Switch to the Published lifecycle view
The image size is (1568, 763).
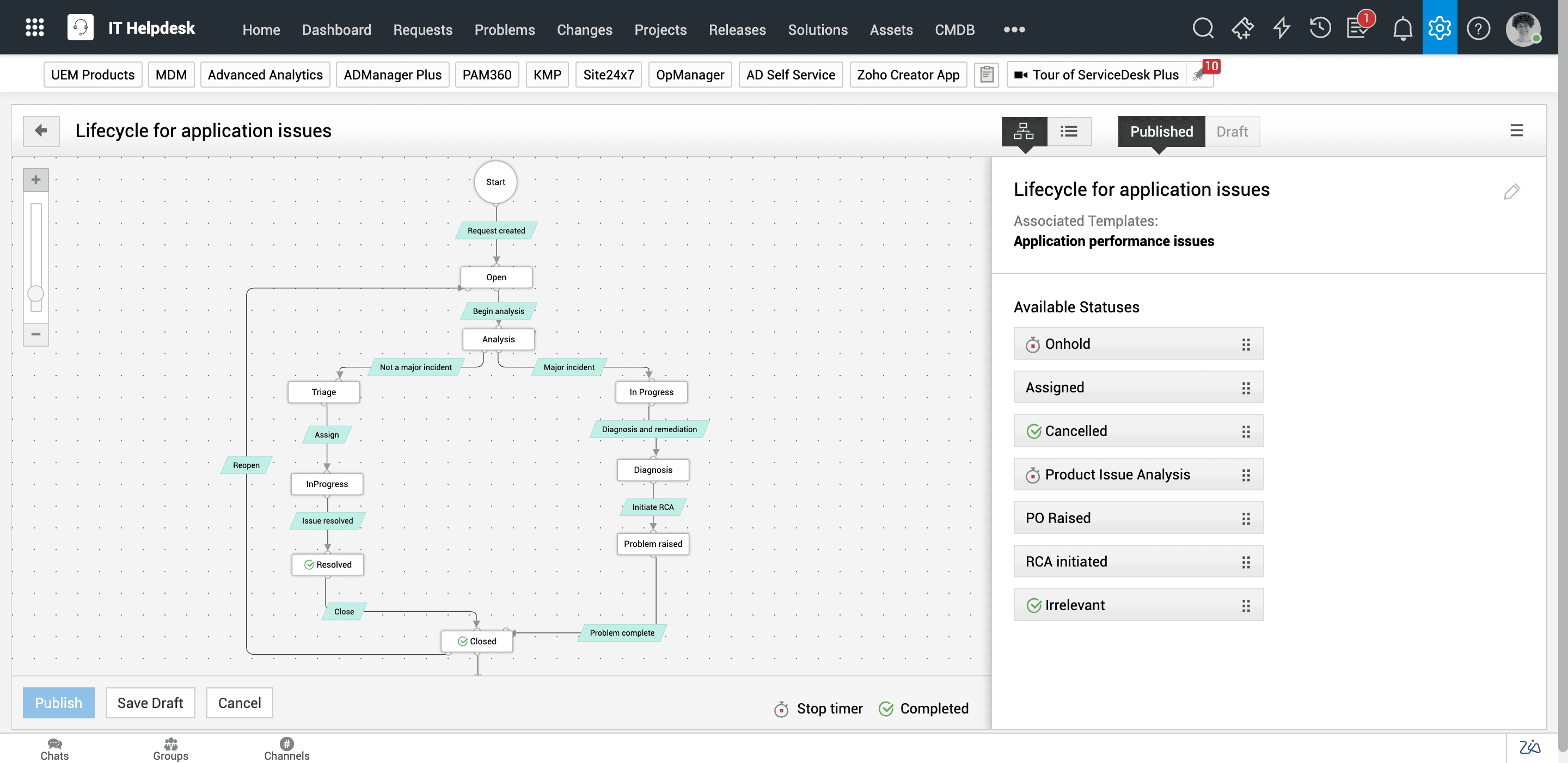[1161, 131]
